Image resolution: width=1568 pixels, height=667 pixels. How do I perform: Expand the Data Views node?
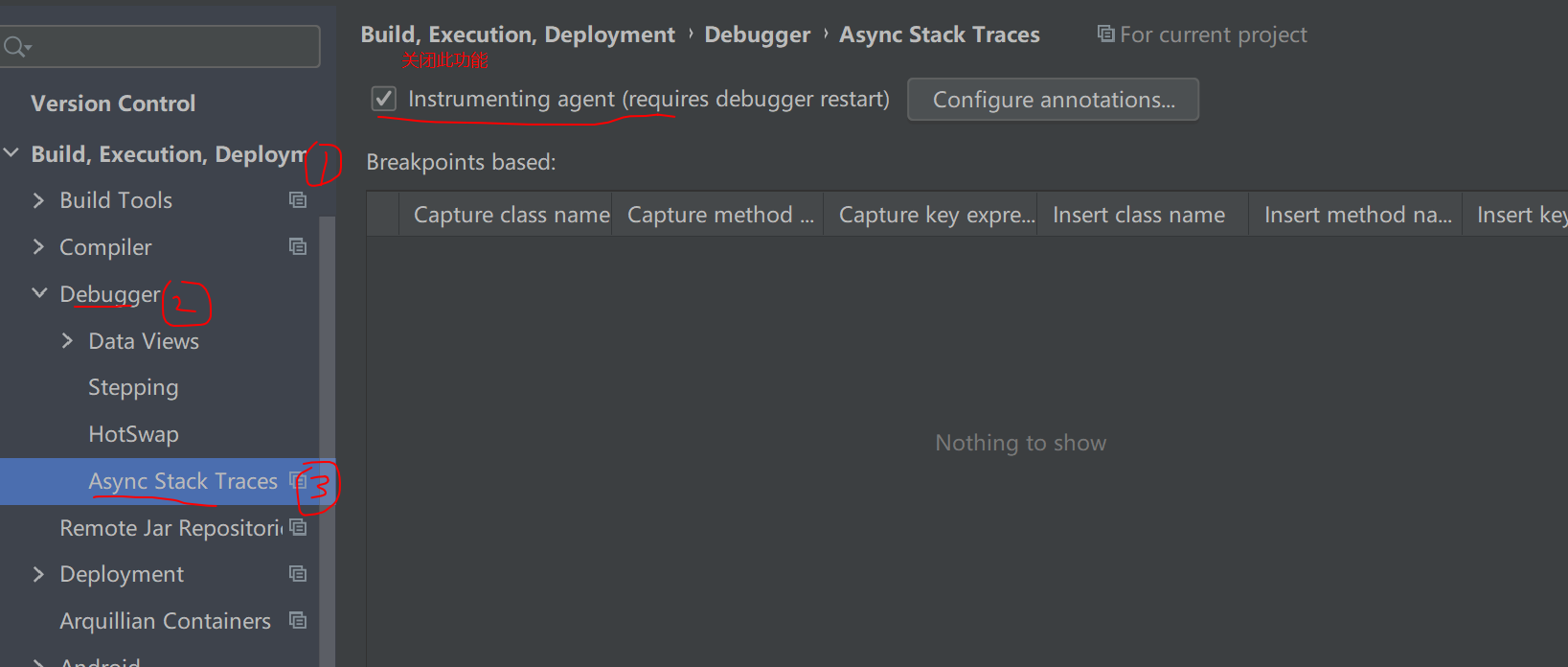pos(66,340)
